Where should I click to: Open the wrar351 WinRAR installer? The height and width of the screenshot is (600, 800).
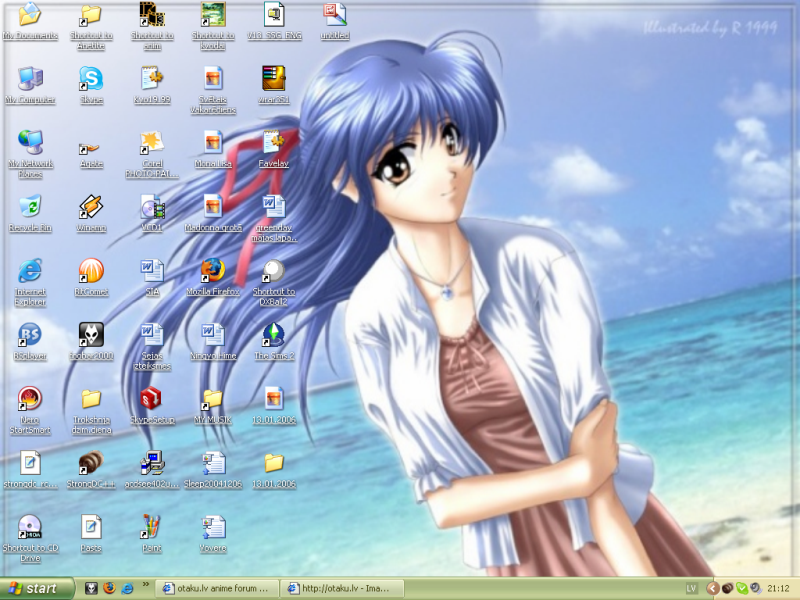(x=274, y=85)
